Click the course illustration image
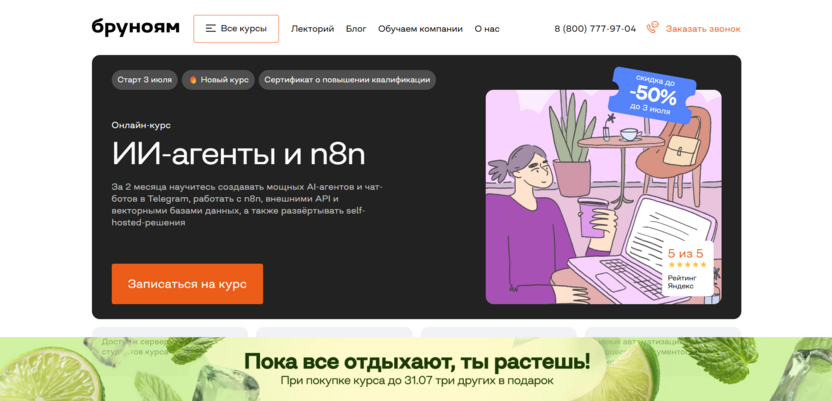The height and width of the screenshot is (401, 832). (603, 197)
